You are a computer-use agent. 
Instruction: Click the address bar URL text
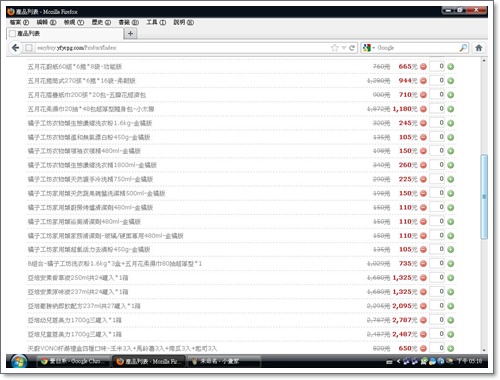[x=77, y=48]
